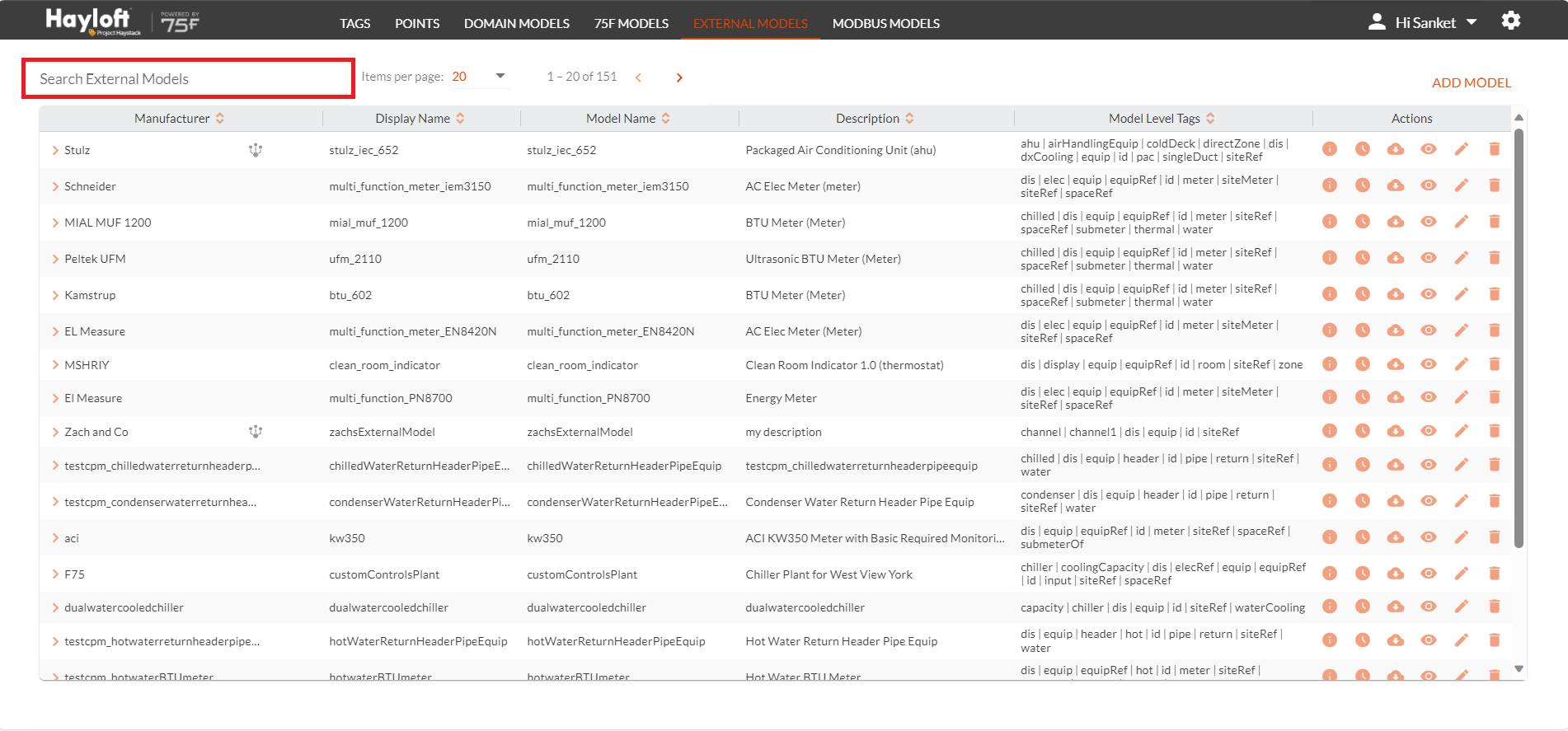Toggle view eye icon for Zach and Co

pyautogui.click(x=1428, y=431)
